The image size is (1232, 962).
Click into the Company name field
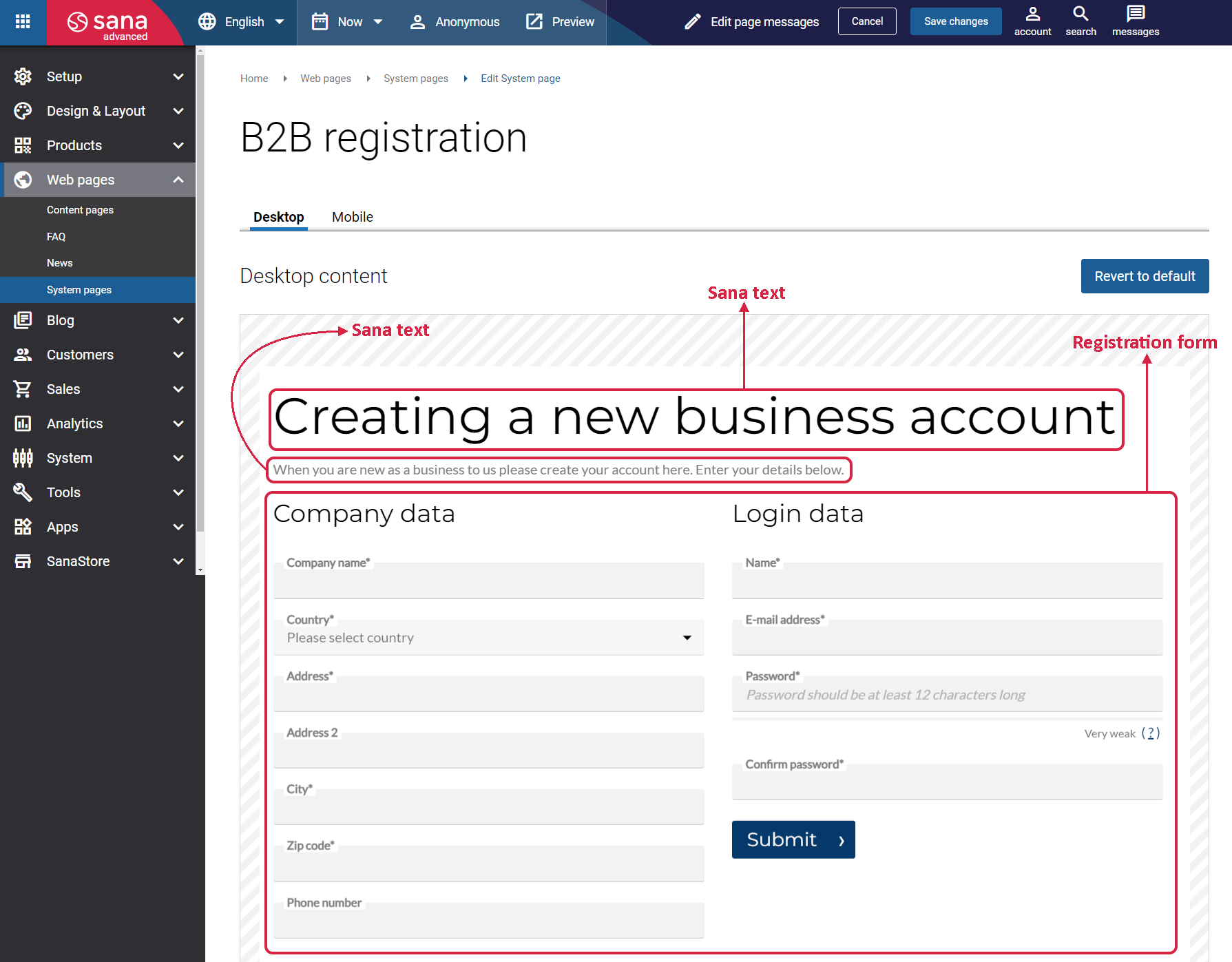click(x=488, y=583)
